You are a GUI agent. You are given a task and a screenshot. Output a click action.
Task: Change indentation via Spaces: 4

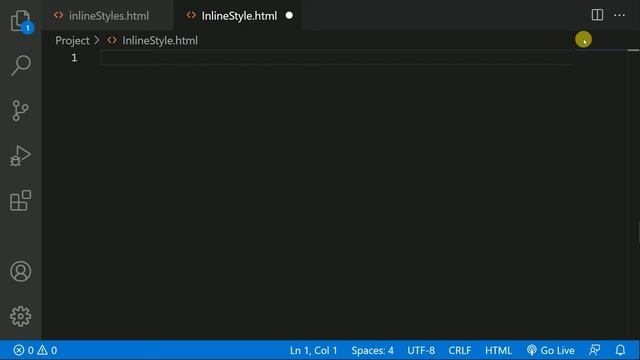(x=372, y=350)
